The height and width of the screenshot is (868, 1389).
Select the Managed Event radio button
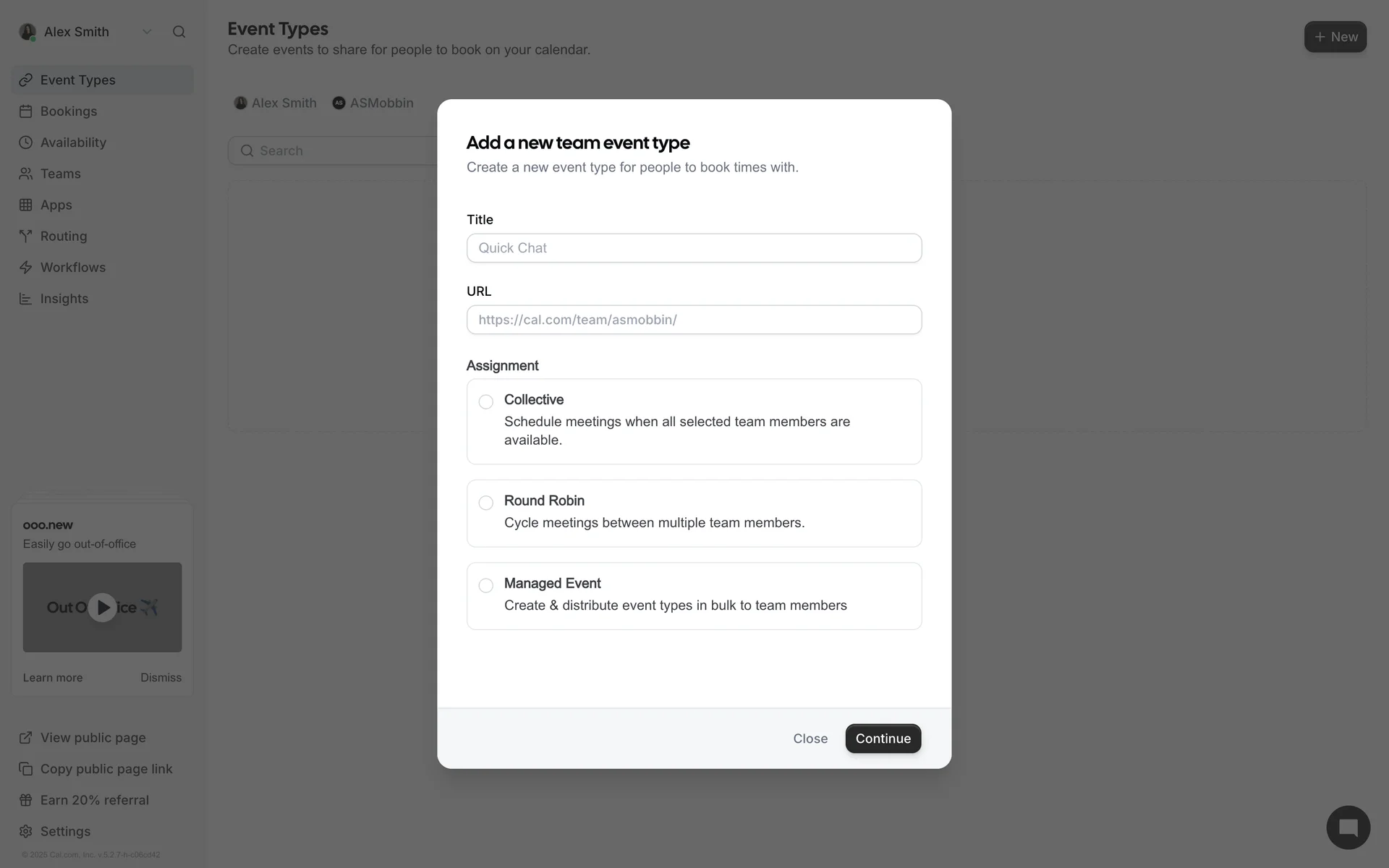coord(486,585)
